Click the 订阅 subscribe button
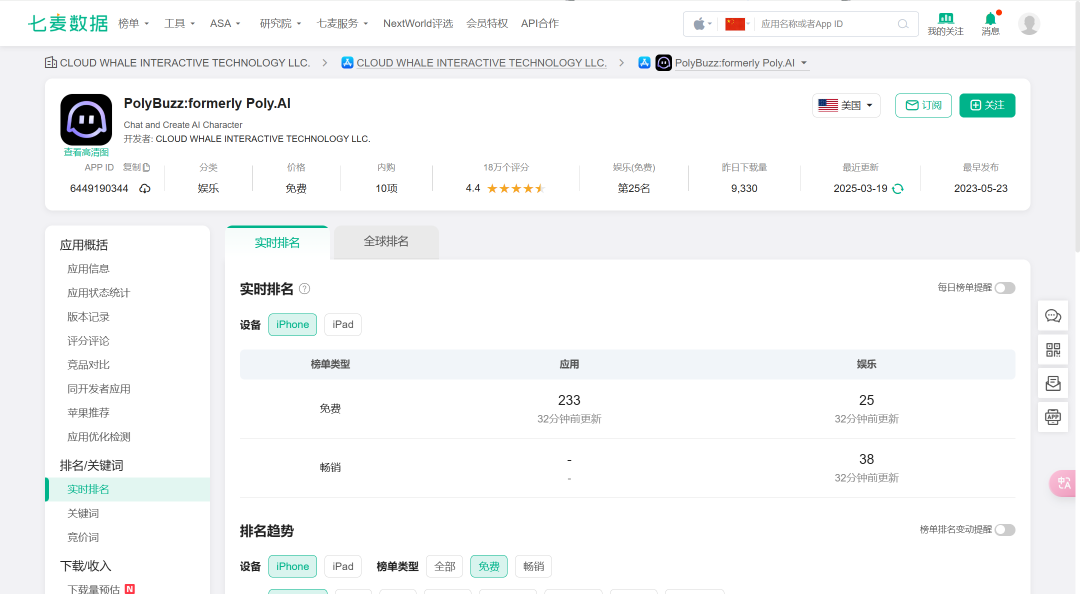This screenshot has width=1080, height=594. [924, 105]
